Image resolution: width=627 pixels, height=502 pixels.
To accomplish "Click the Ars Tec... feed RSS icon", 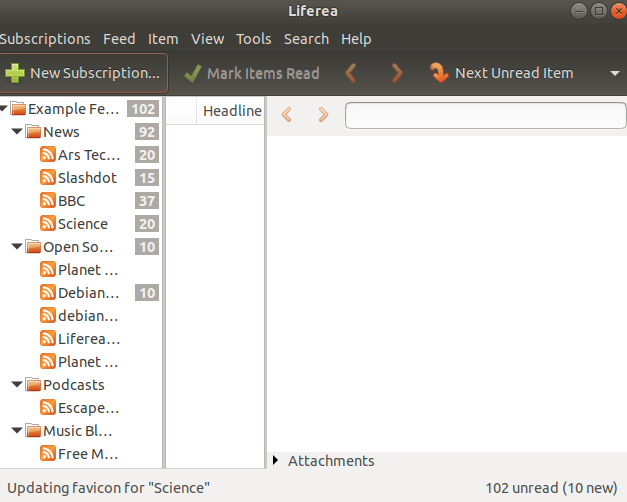I will [x=48, y=154].
